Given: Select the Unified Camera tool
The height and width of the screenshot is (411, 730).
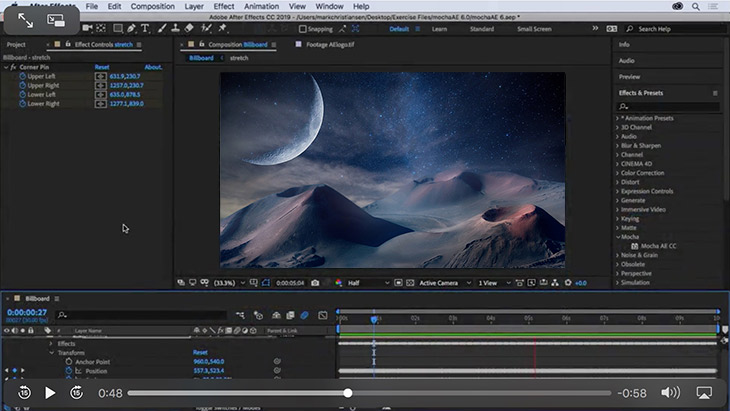Looking at the screenshot, I should [87, 28].
